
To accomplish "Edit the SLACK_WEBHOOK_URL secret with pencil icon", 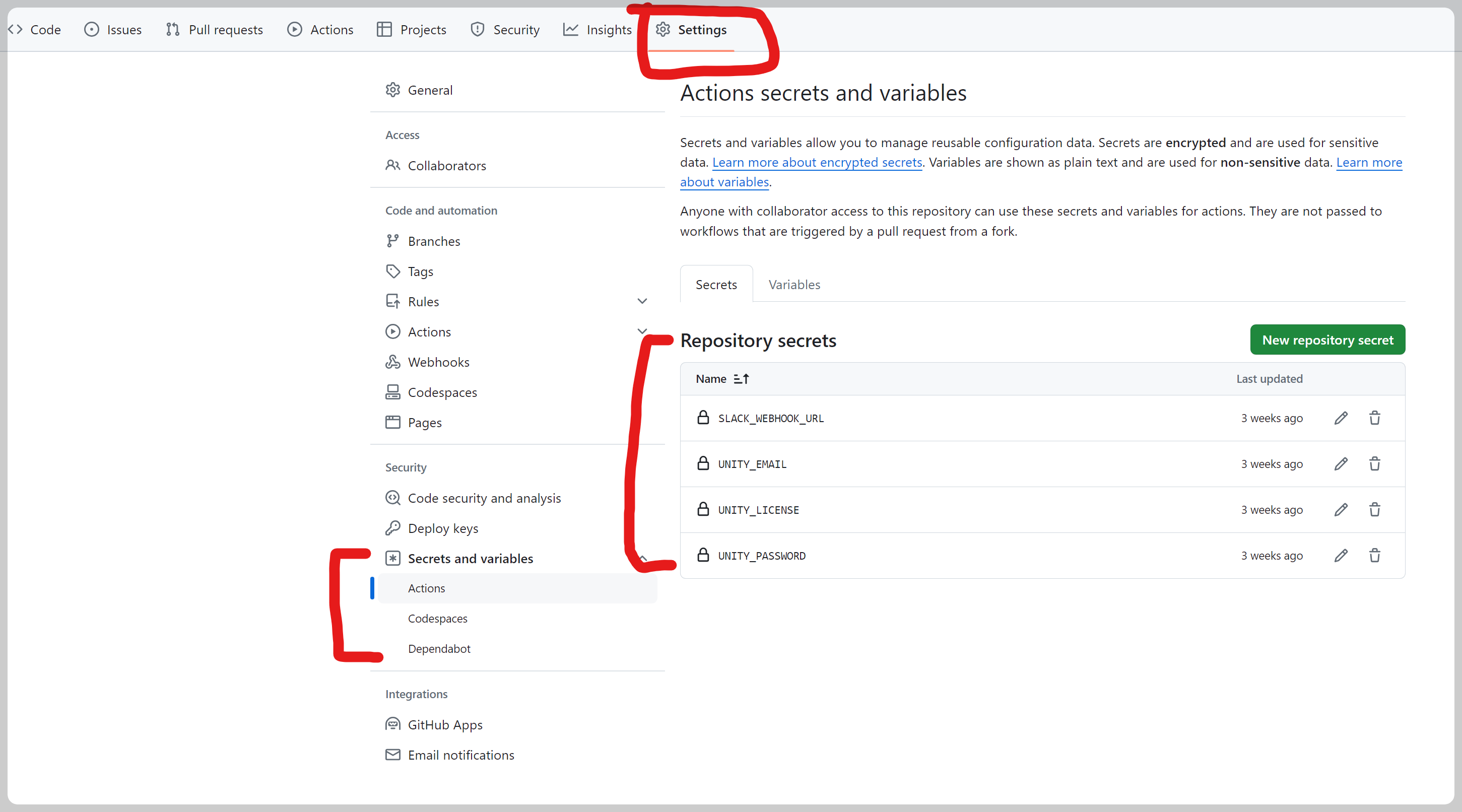I will click(1341, 418).
